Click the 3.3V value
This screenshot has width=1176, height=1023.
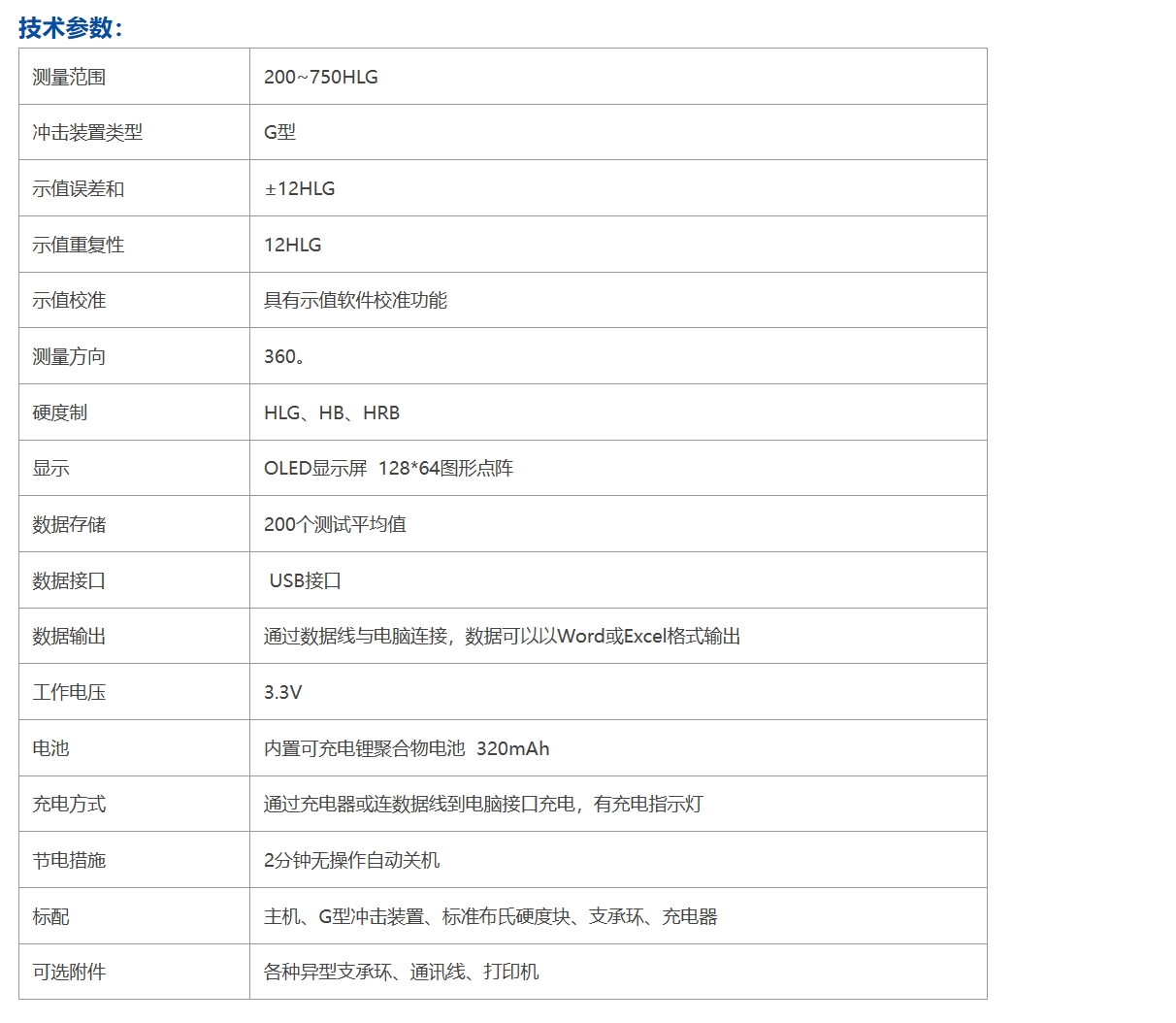[x=283, y=693]
